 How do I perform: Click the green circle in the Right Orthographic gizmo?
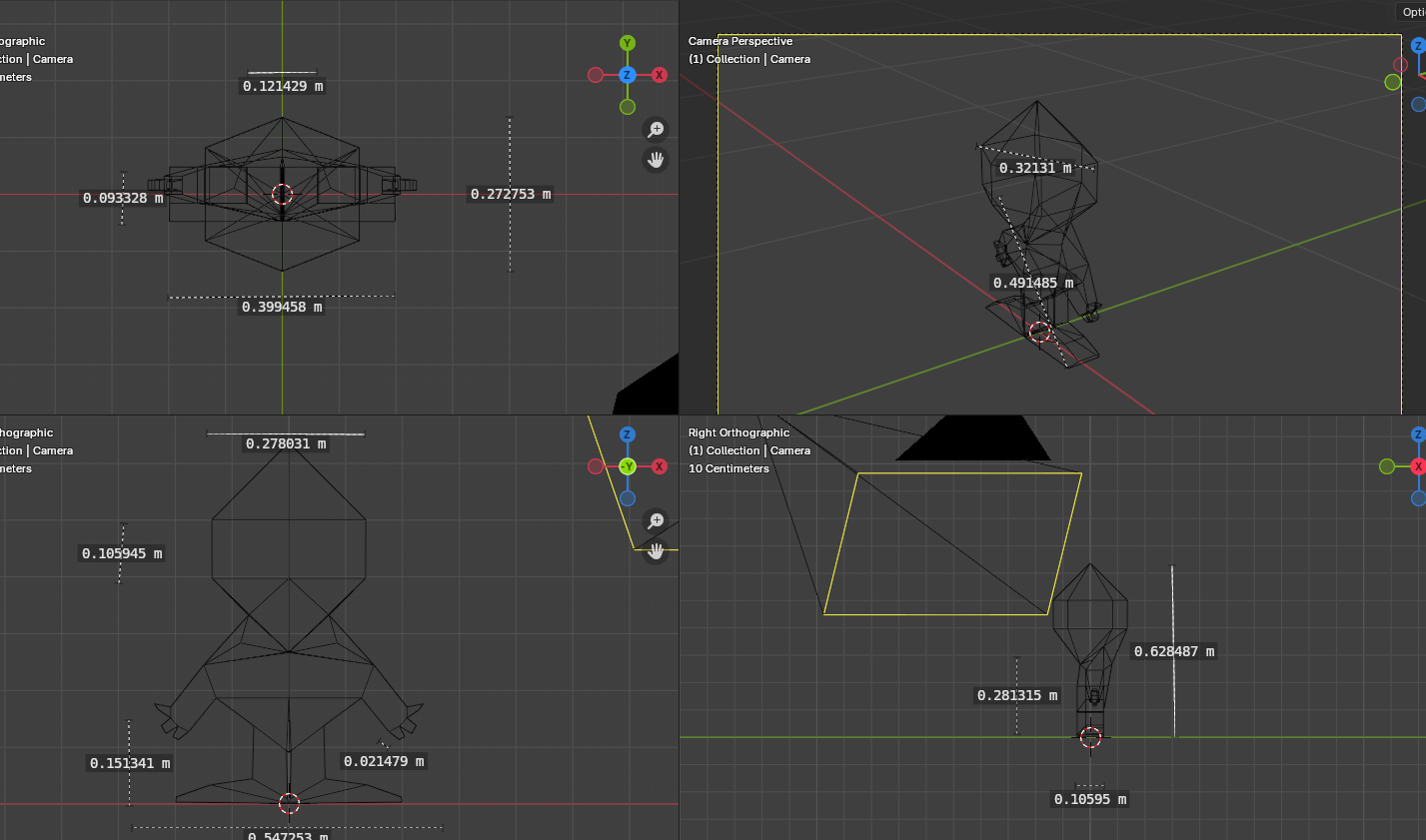pyautogui.click(x=1387, y=466)
